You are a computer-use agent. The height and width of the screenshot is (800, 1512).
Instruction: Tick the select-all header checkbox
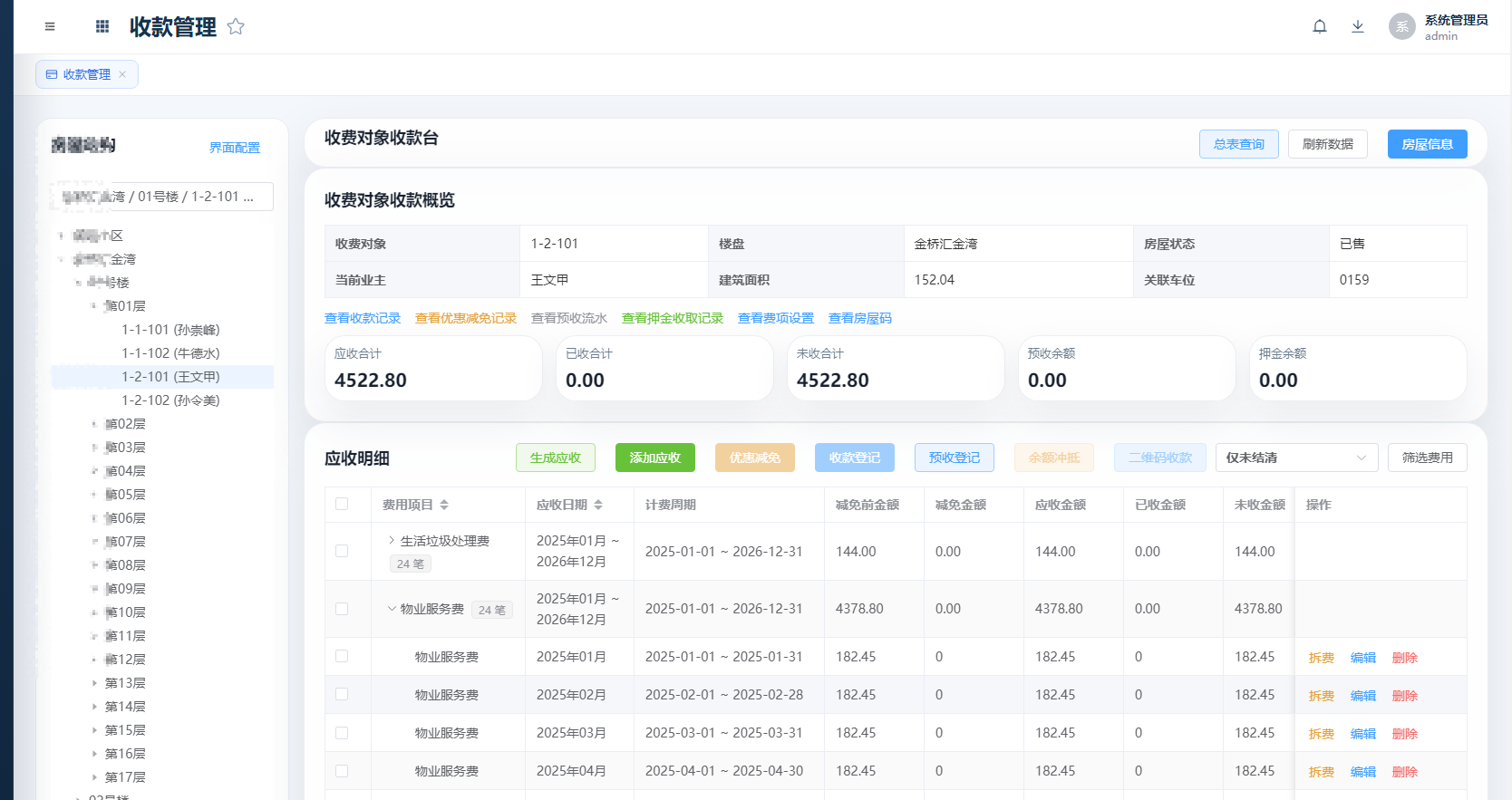click(x=342, y=504)
